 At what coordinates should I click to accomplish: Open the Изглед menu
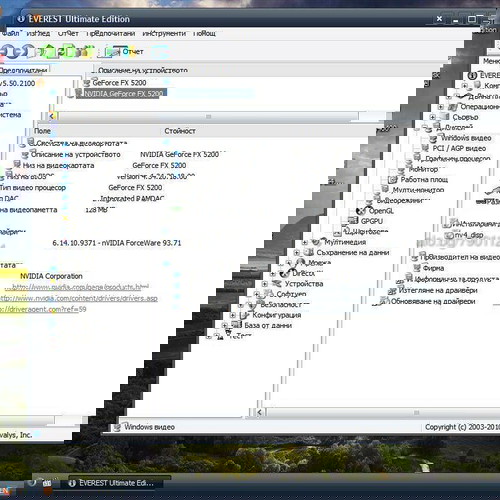tap(38, 33)
